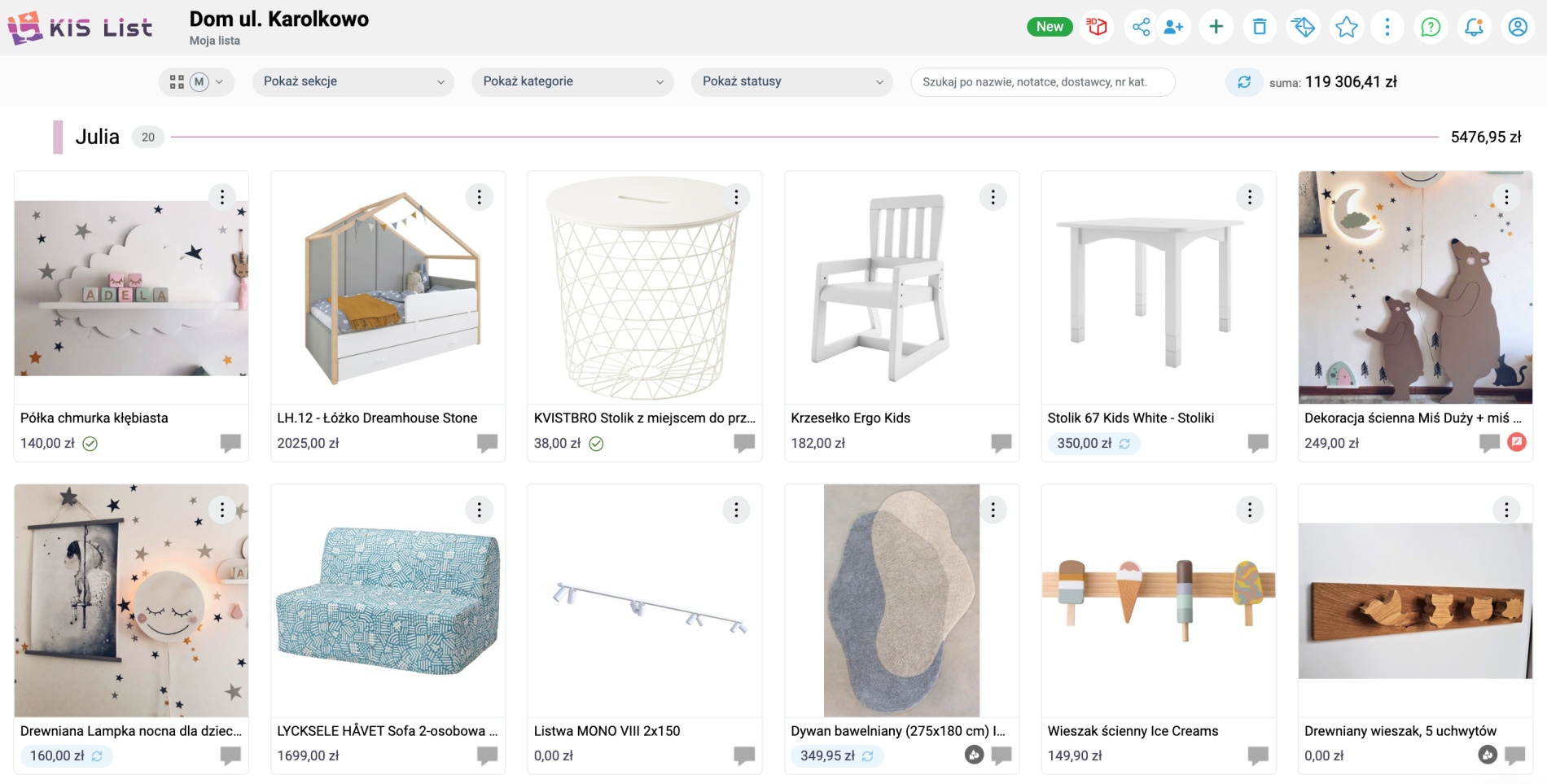Open the notifications bell

1474,27
